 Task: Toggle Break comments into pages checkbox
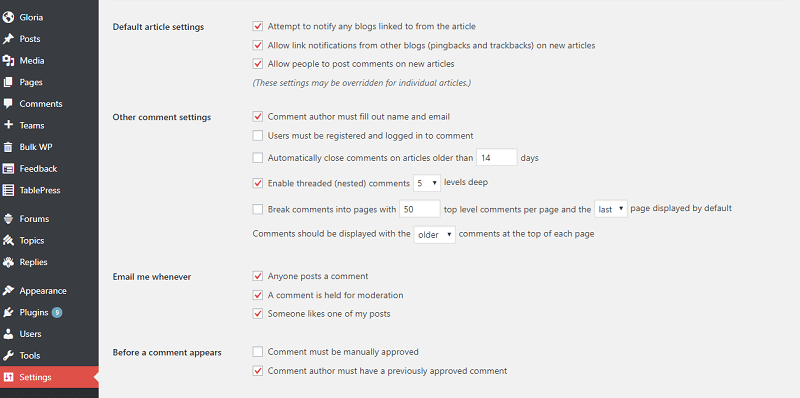pyautogui.click(x=258, y=209)
